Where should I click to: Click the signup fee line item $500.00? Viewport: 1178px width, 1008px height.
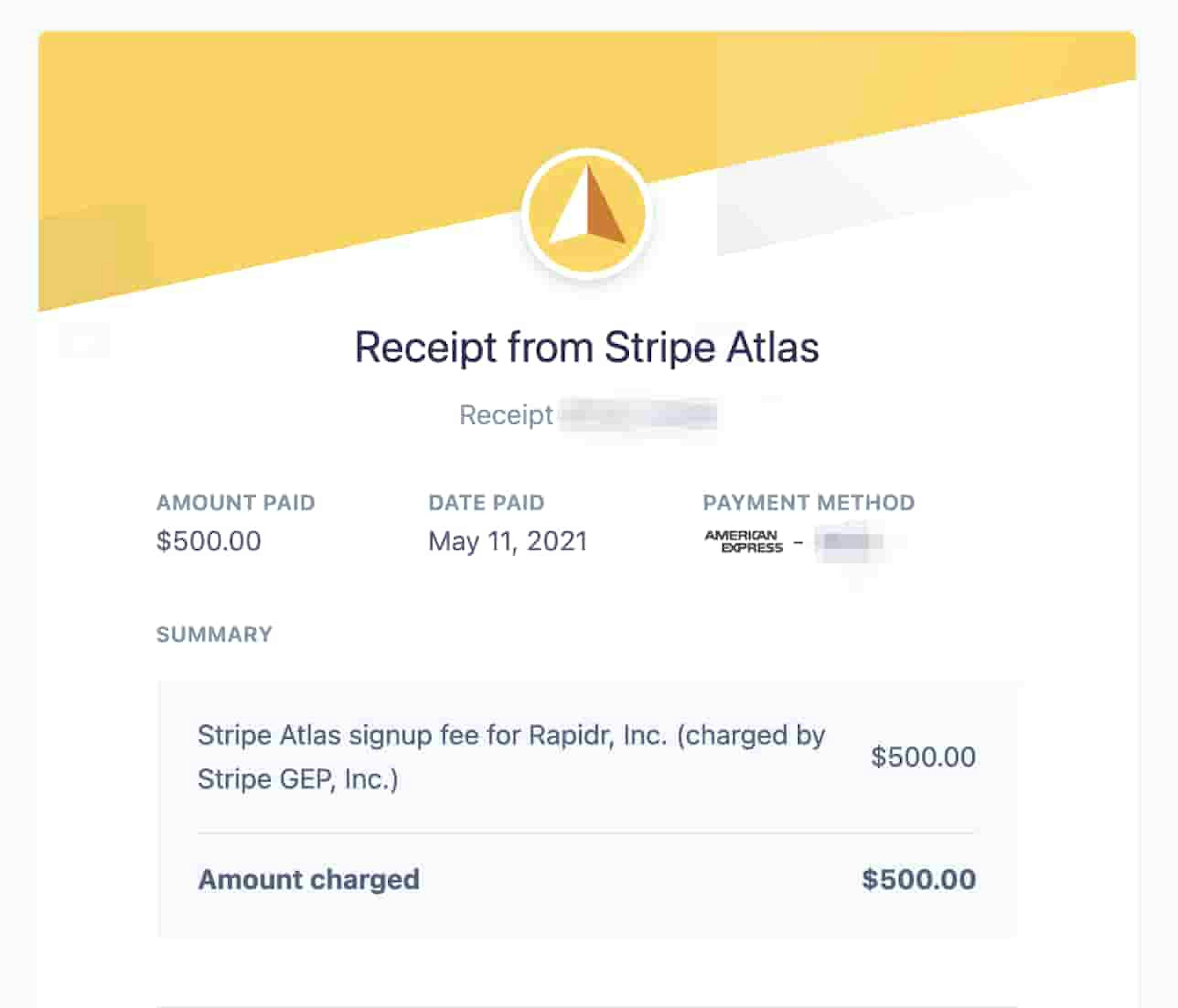(x=923, y=757)
